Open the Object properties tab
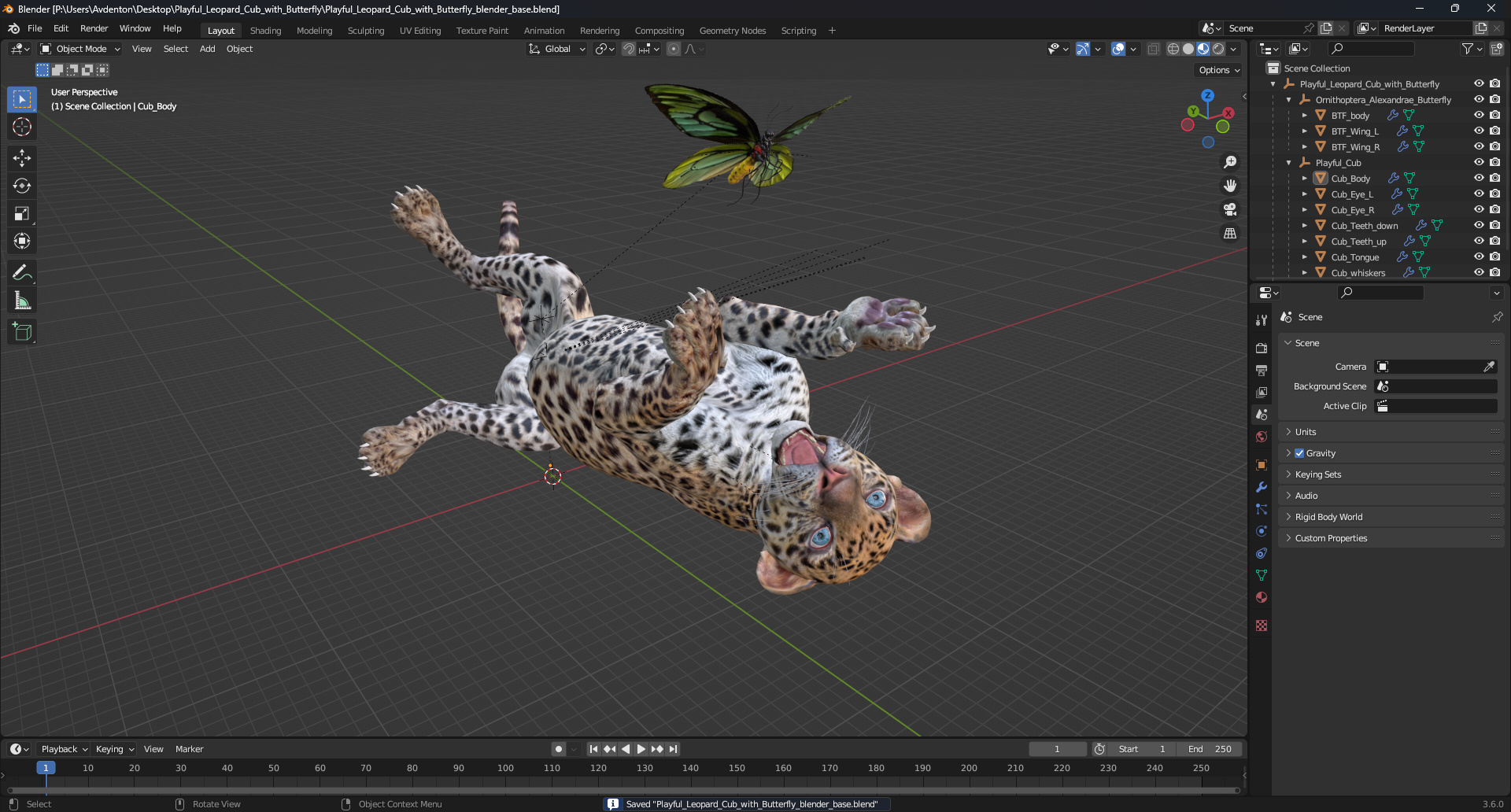Image resolution: width=1511 pixels, height=812 pixels. (1262, 465)
